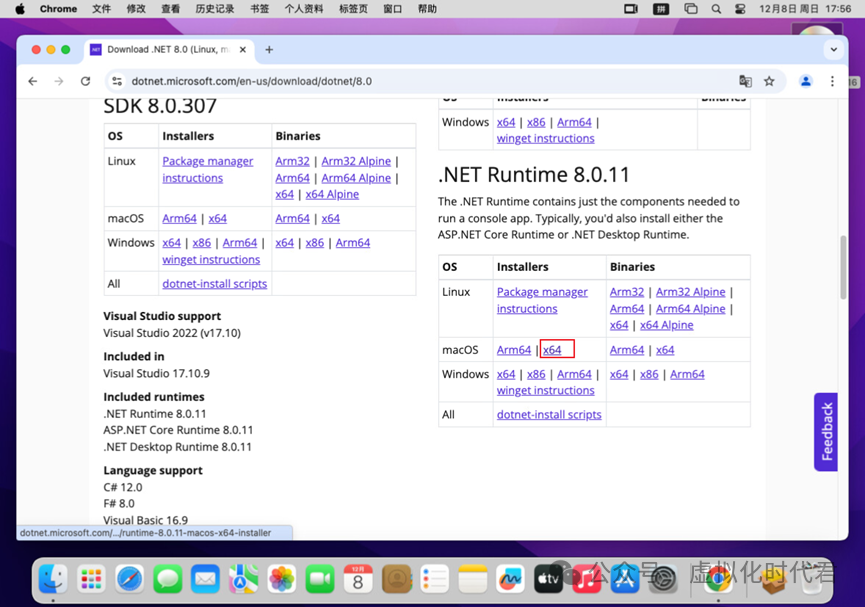Click the translate page icon
The height and width of the screenshot is (607, 865).
click(x=745, y=81)
